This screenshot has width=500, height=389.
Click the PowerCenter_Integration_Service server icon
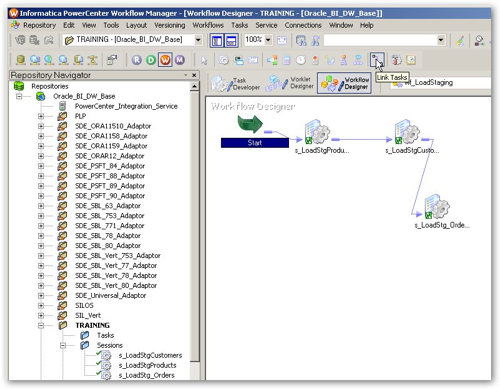(62, 106)
